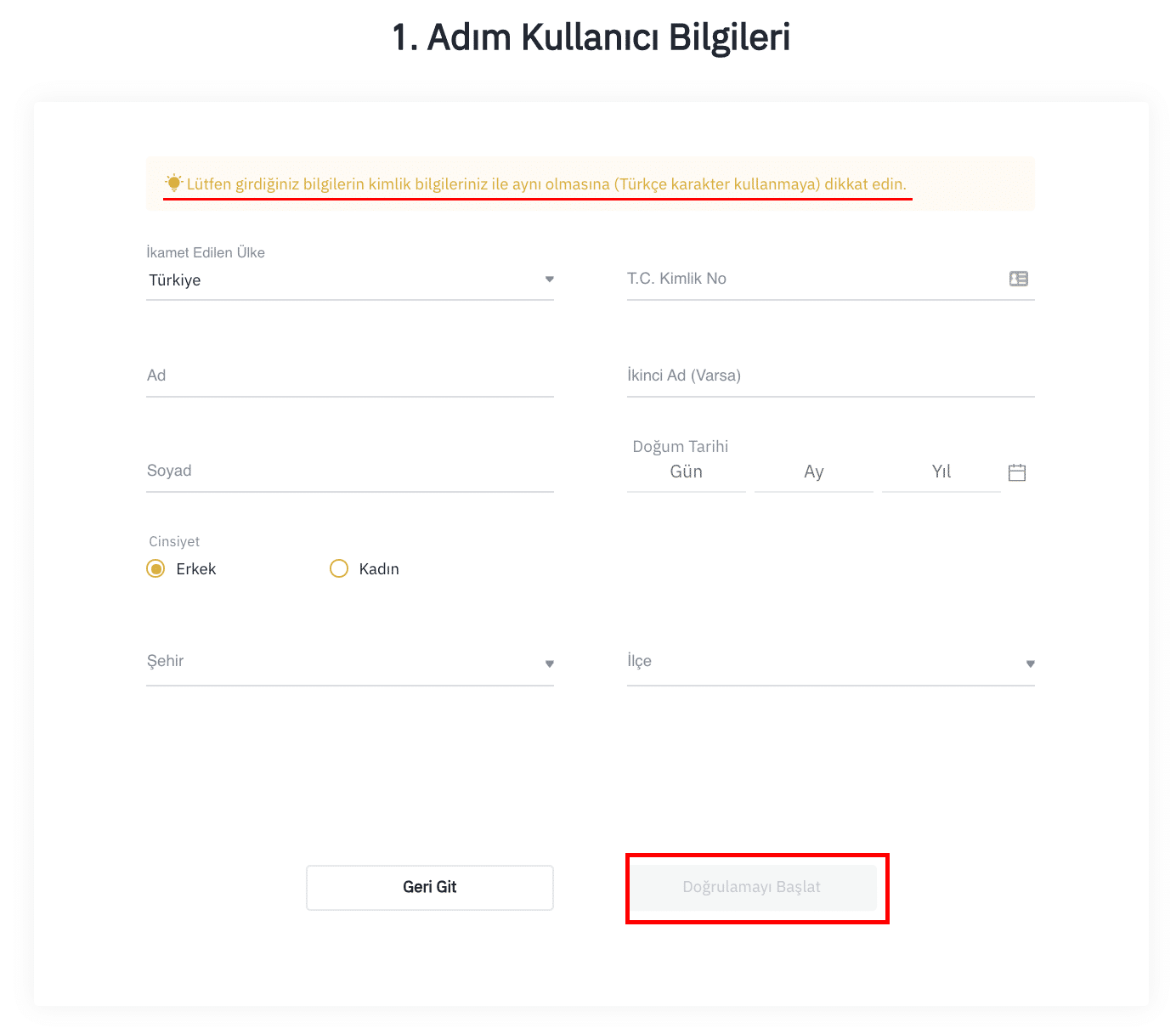This screenshot has width=1176, height=1028.
Task: Click the Yıl birth date field
Action: pos(941,472)
